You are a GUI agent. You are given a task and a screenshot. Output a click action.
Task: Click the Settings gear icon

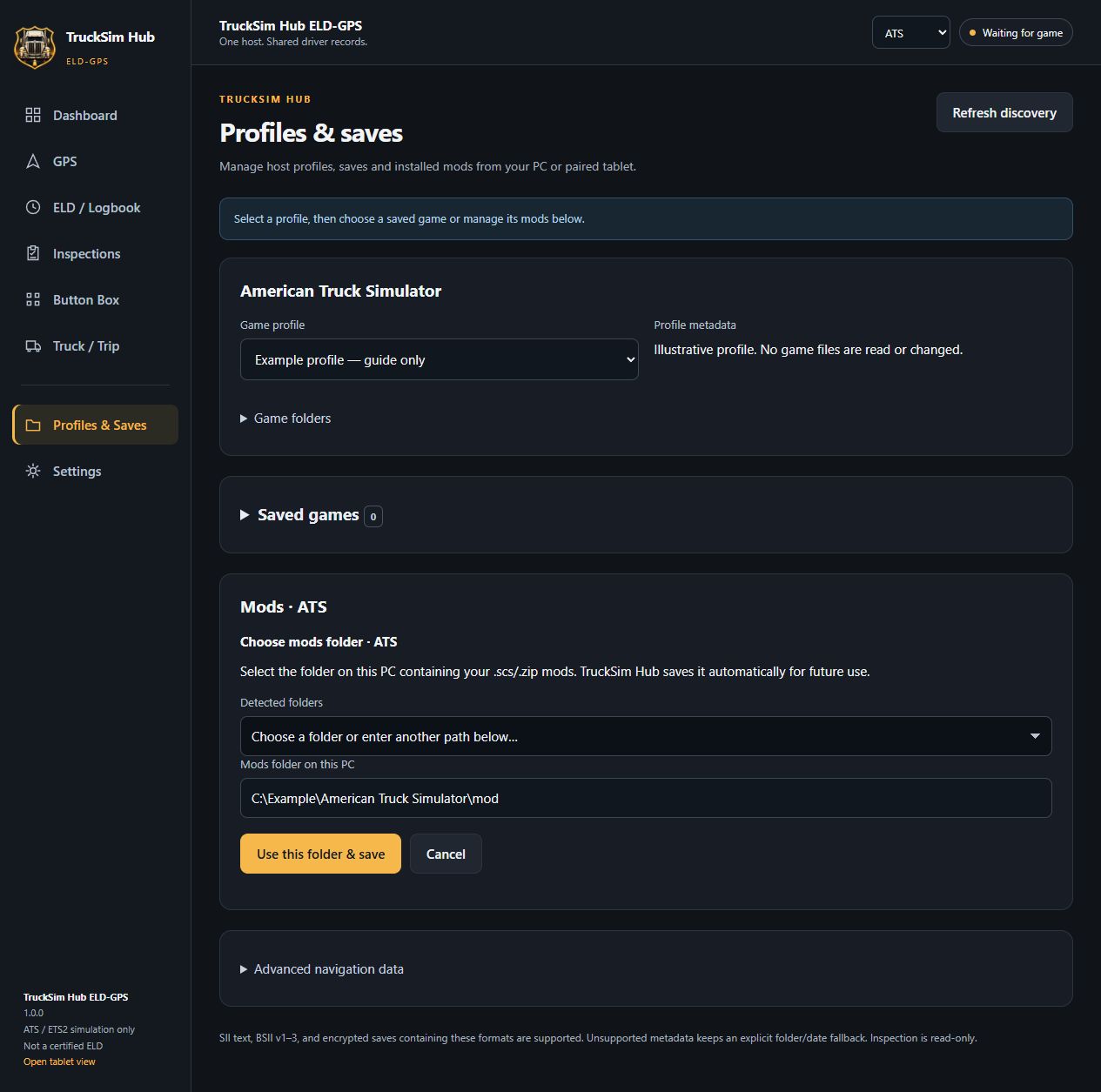(x=33, y=471)
